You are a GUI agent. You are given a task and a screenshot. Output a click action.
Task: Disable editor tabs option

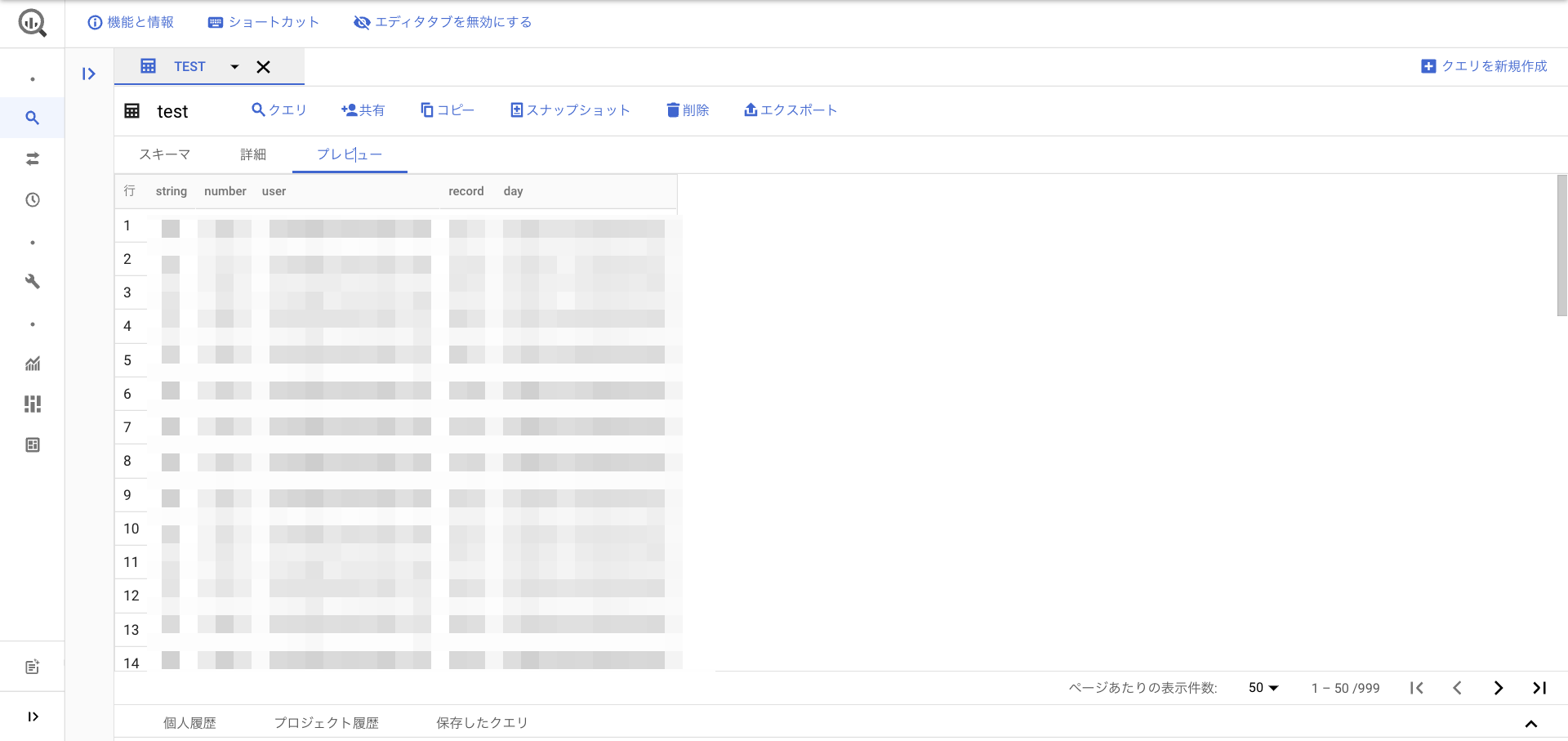pyautogui.click(x=443, y=22)
